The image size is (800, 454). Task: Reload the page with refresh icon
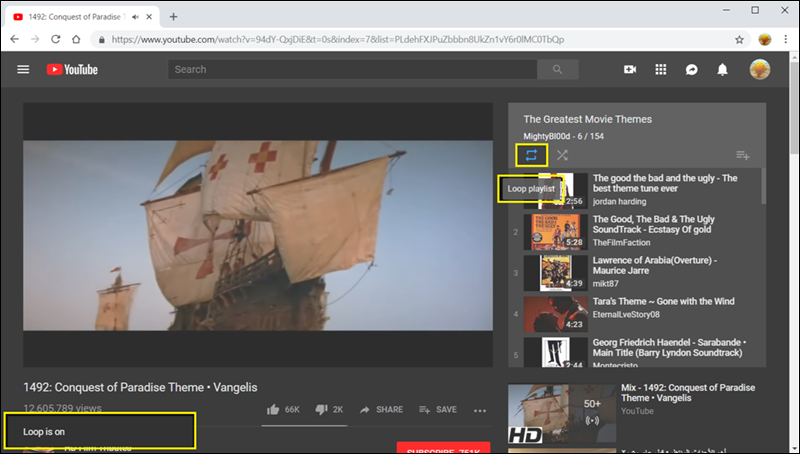(x=56, y=39)
